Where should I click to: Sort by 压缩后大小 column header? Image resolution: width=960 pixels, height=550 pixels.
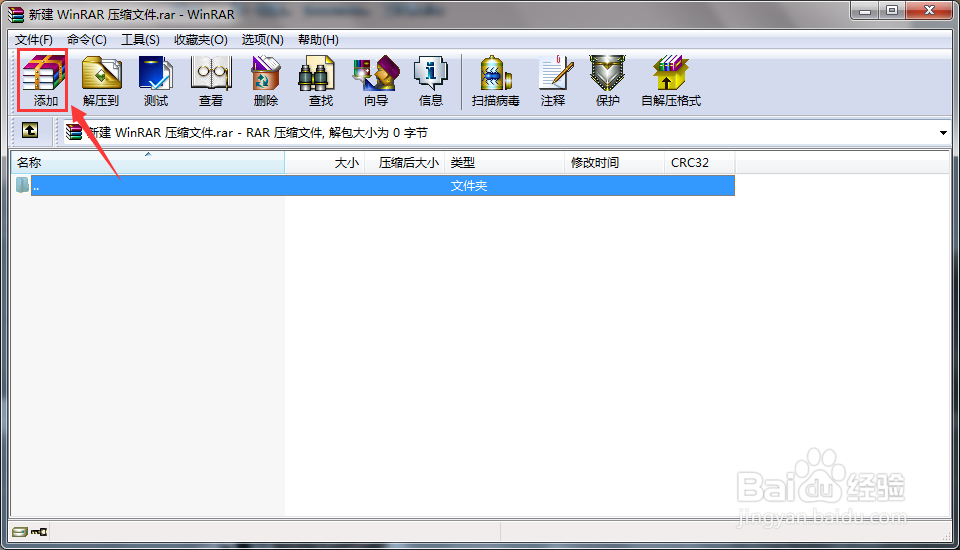405,163
